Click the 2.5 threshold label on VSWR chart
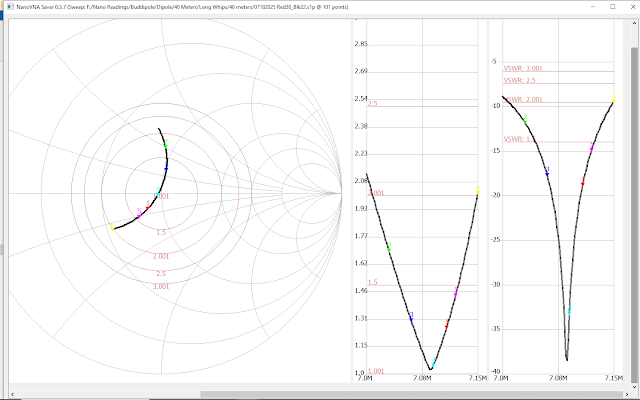The height and width of the screenshot is (400, 640). (x=373, y=104)
